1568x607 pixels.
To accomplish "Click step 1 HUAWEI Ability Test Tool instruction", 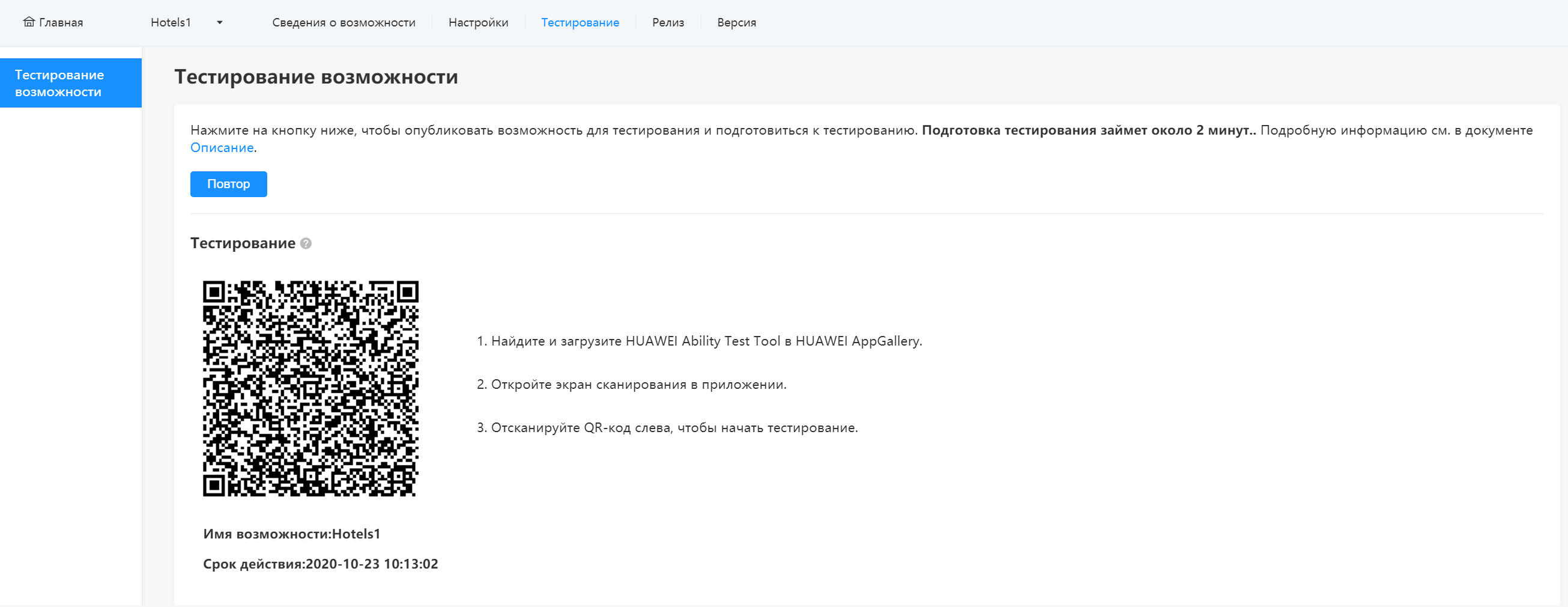I will [700, 341].
